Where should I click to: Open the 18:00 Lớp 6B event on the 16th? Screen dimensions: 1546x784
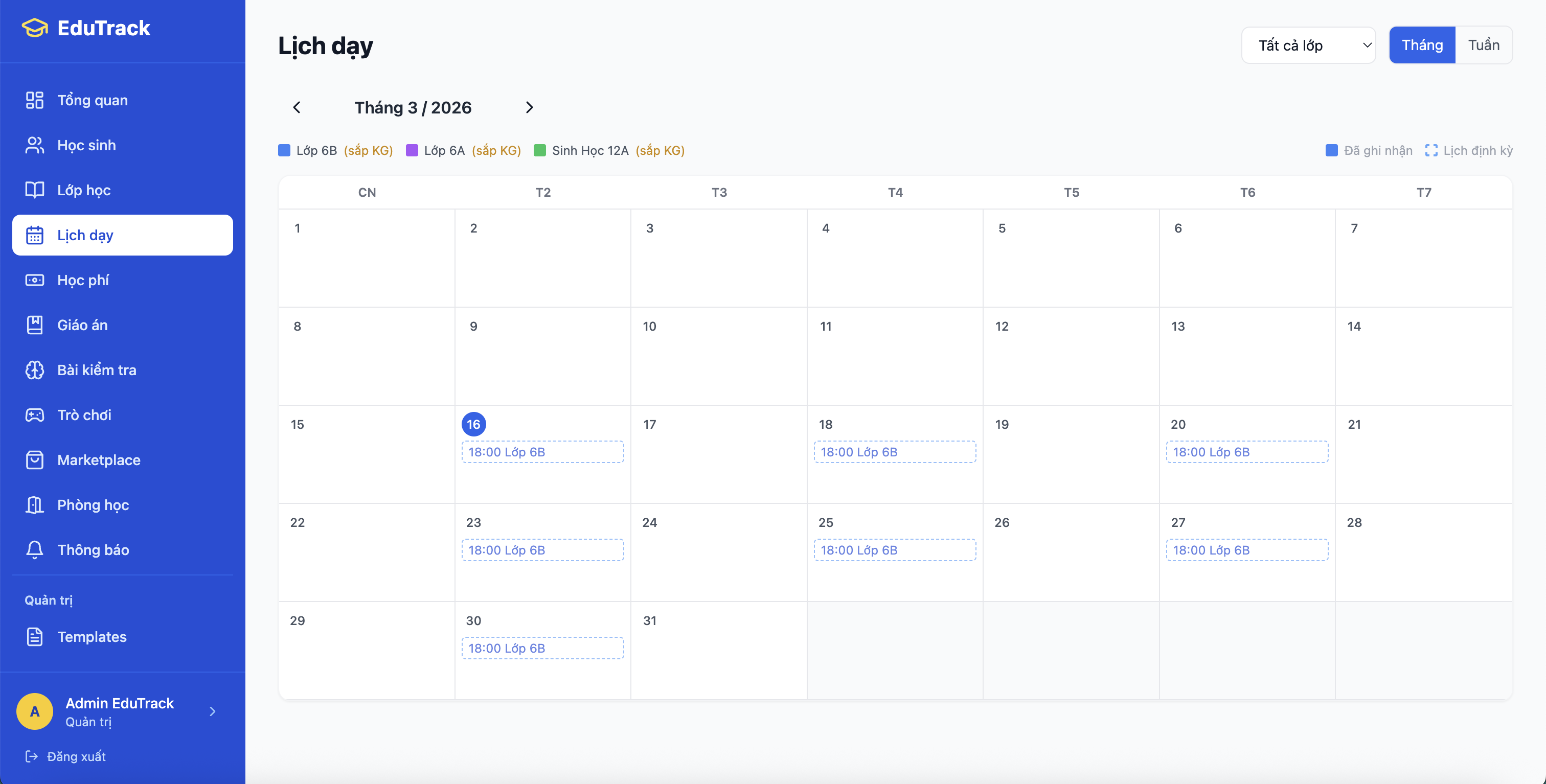[x=542, y=452]
